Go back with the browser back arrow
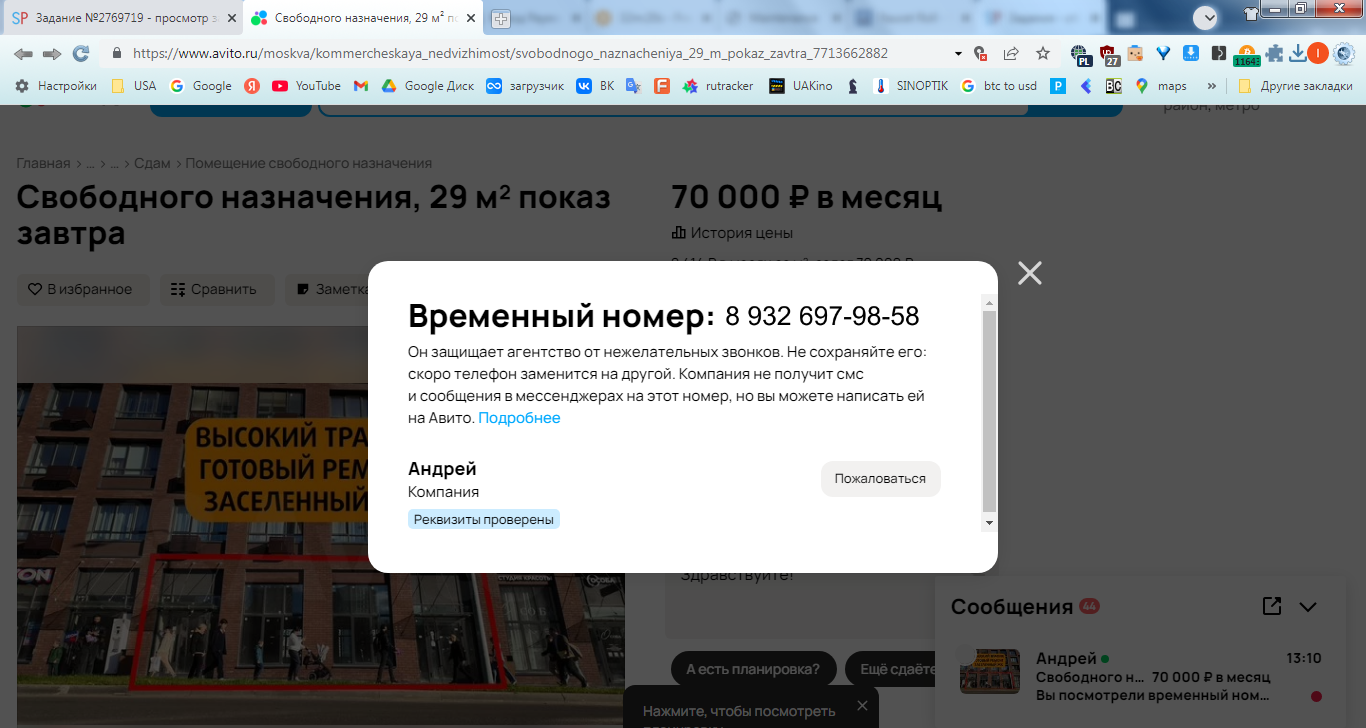This screenshot has height=728, width=1366. [23, 53]
